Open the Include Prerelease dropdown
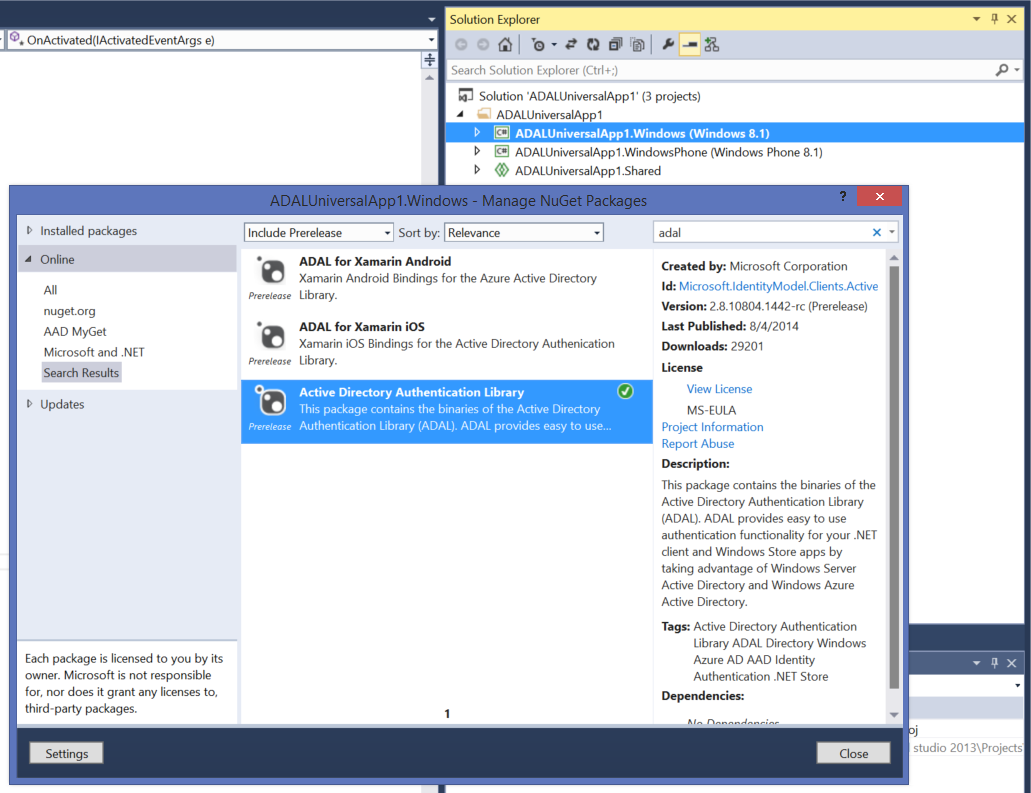Viewport: 1031px width, 793px height. (318, 233)
